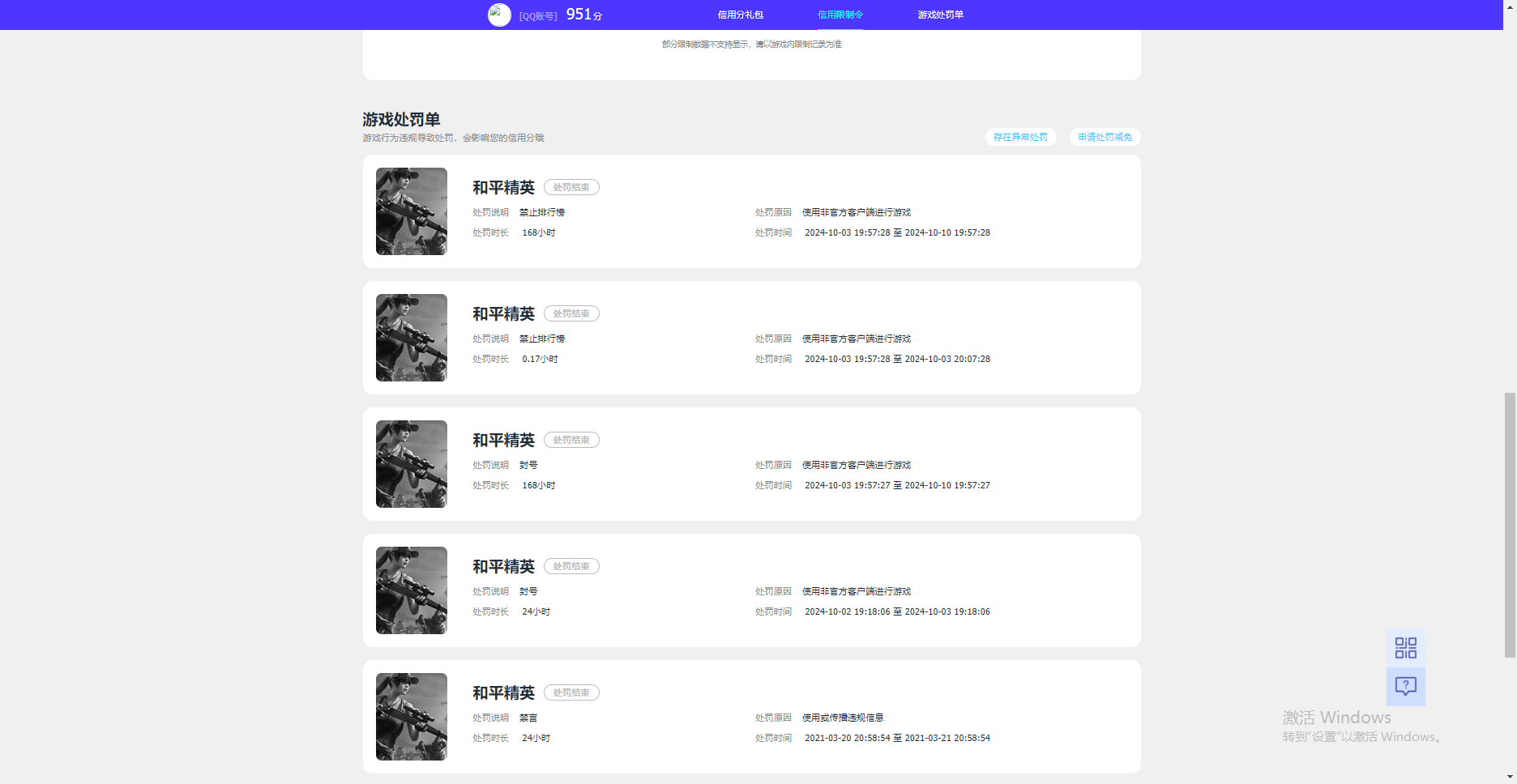1517x784 pixels.
Task: Open game thumbnail of the 24小时 封号 card
Action: click(x=412, y=590)
